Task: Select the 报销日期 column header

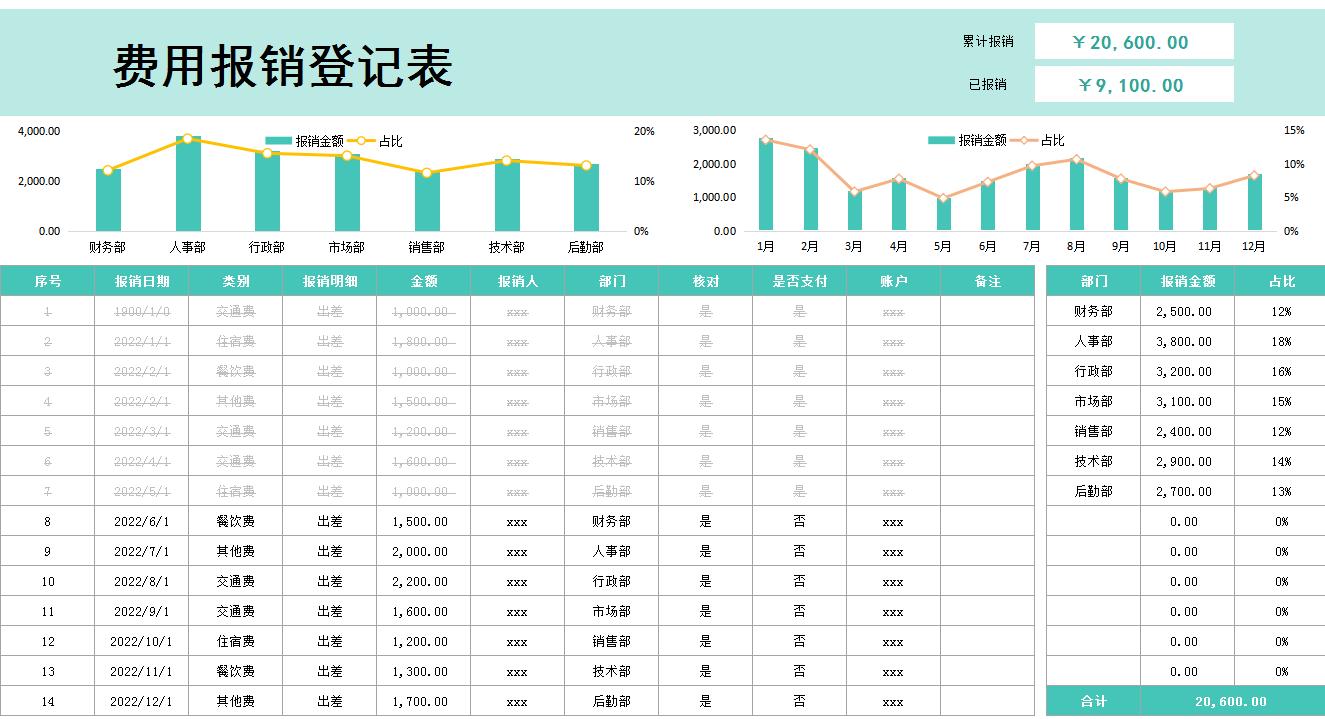Action: click(141, 281)
